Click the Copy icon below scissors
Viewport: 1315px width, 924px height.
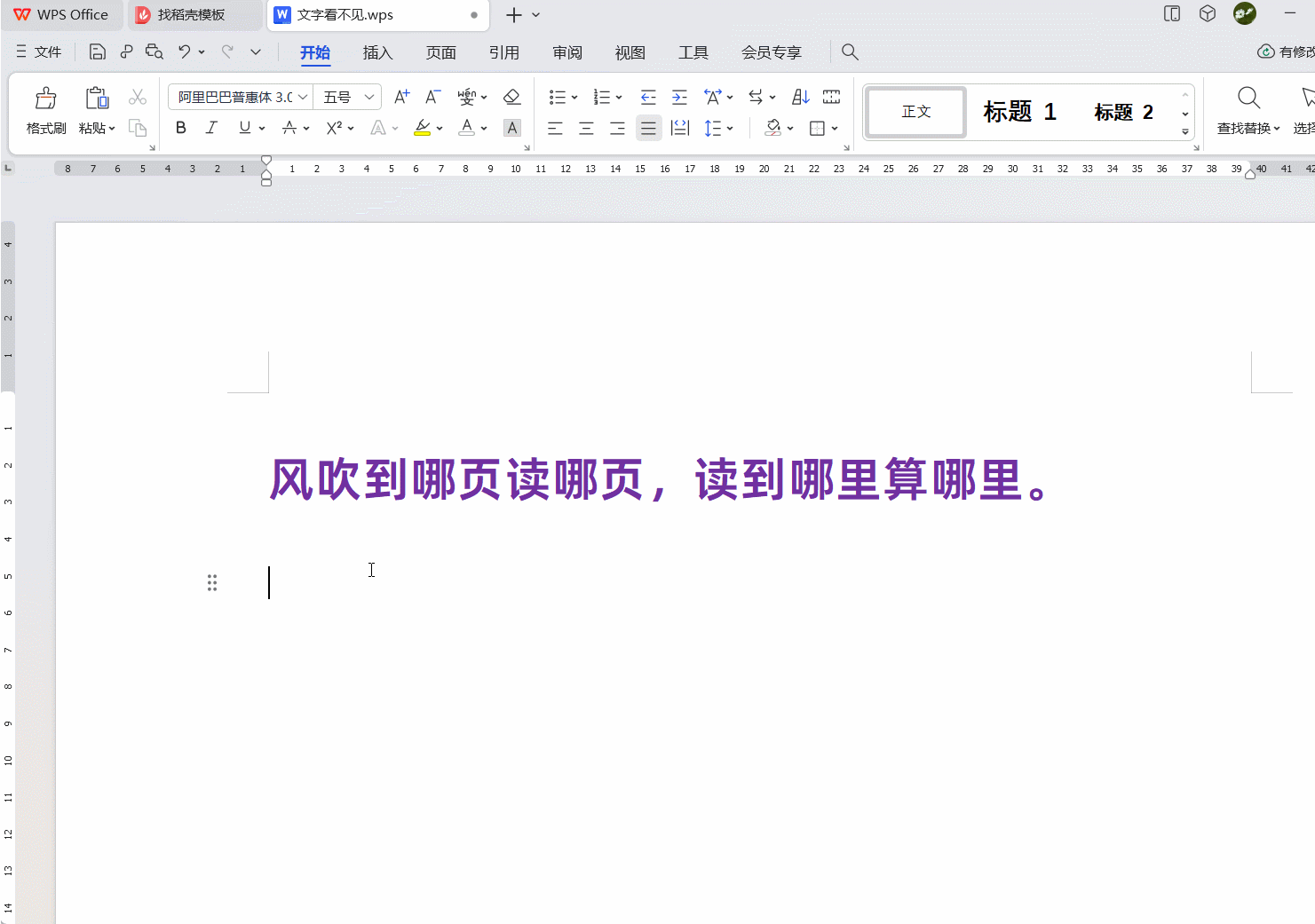[138, 129]
